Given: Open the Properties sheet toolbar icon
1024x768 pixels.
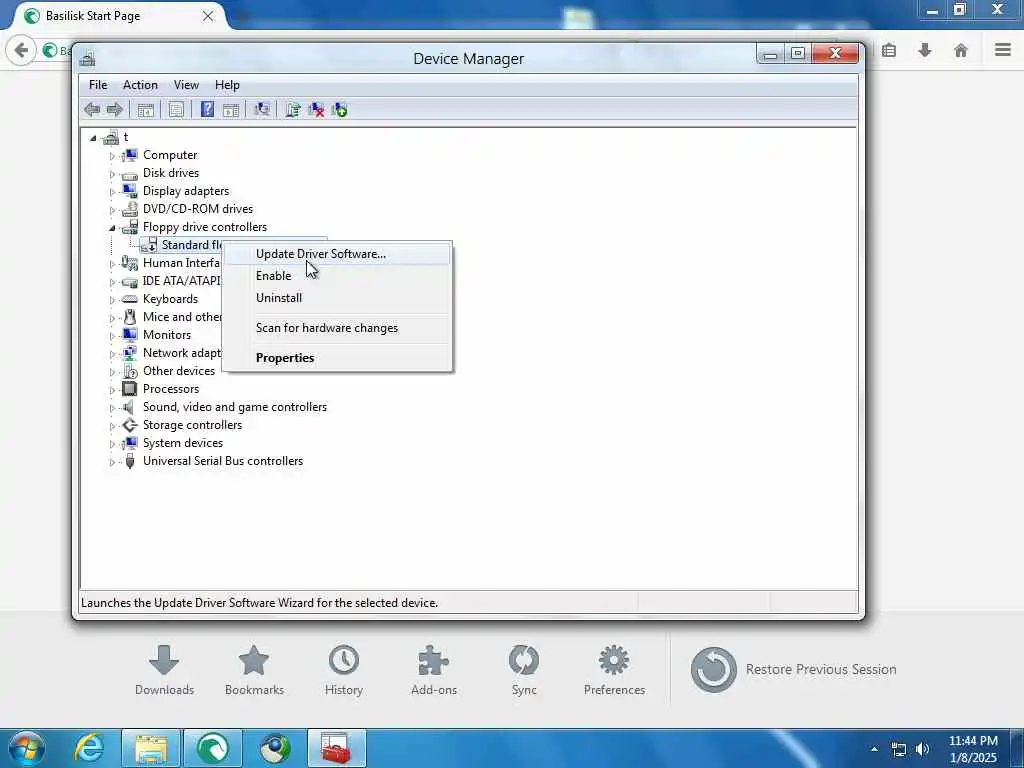Looking at the screenshot, I should [176, 110].
